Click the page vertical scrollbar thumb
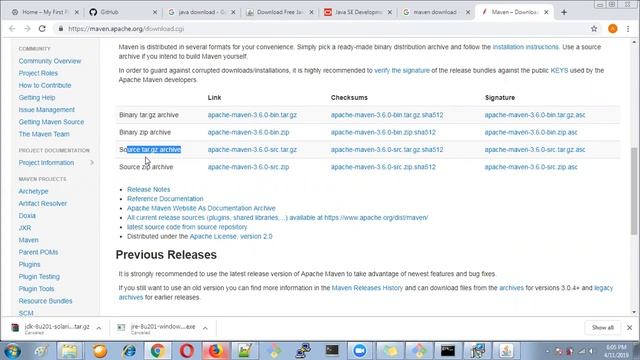 634,191
